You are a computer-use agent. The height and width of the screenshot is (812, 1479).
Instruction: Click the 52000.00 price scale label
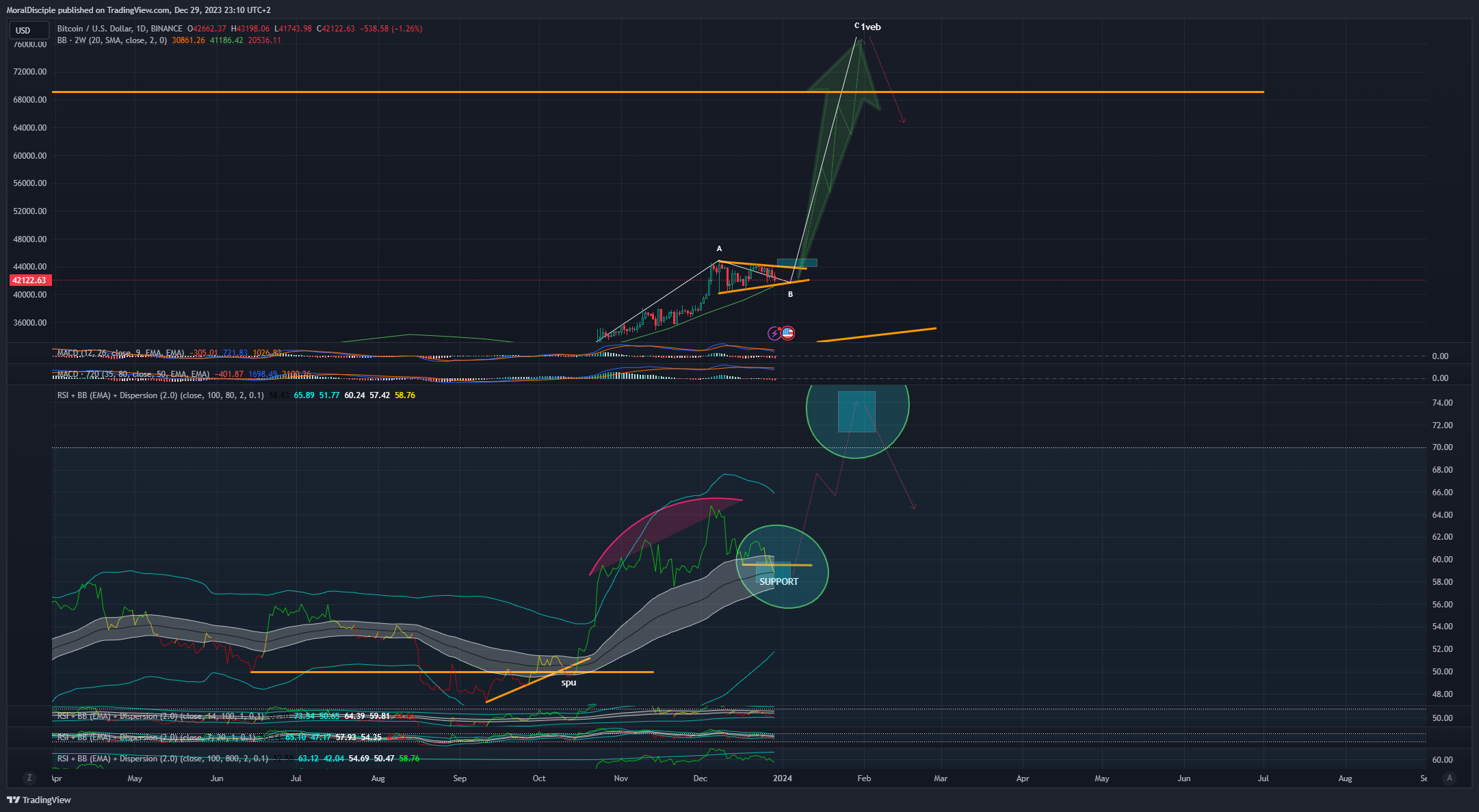[30, 211]
